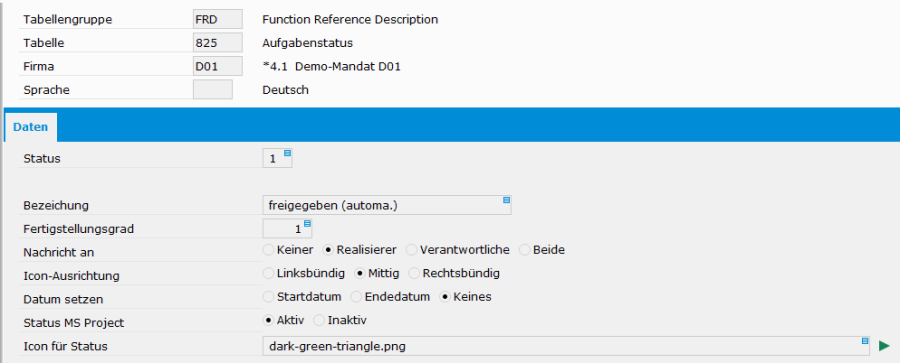This screenshot has height=363, width=900.
Task: Click the Firma field showing D01
Action: [x=218, y=66]
